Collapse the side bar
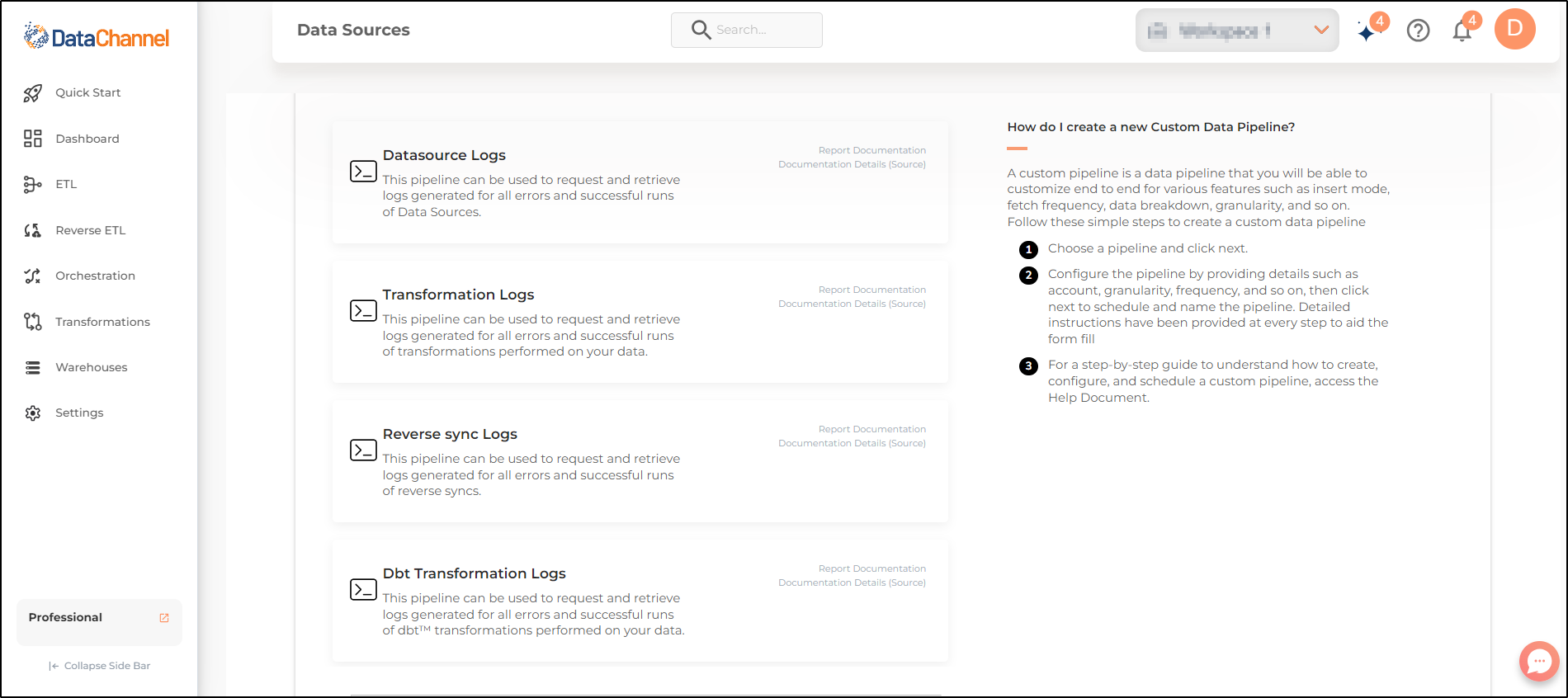The image size is (1568, 698). point(99,666)
